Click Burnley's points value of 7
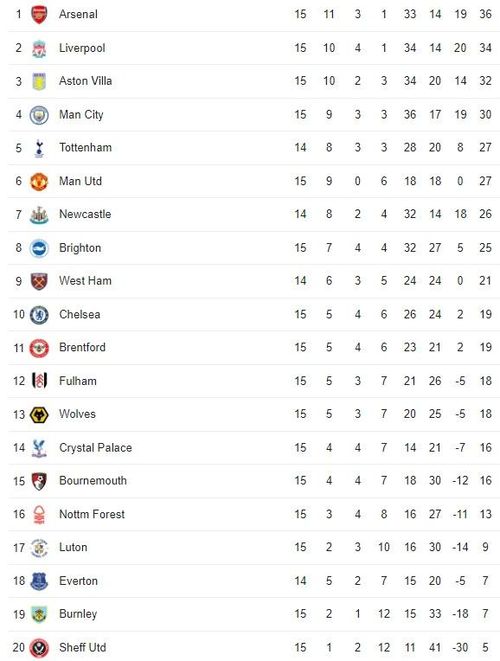The height and width of the screenshot is (661, 500). point(485,614)
